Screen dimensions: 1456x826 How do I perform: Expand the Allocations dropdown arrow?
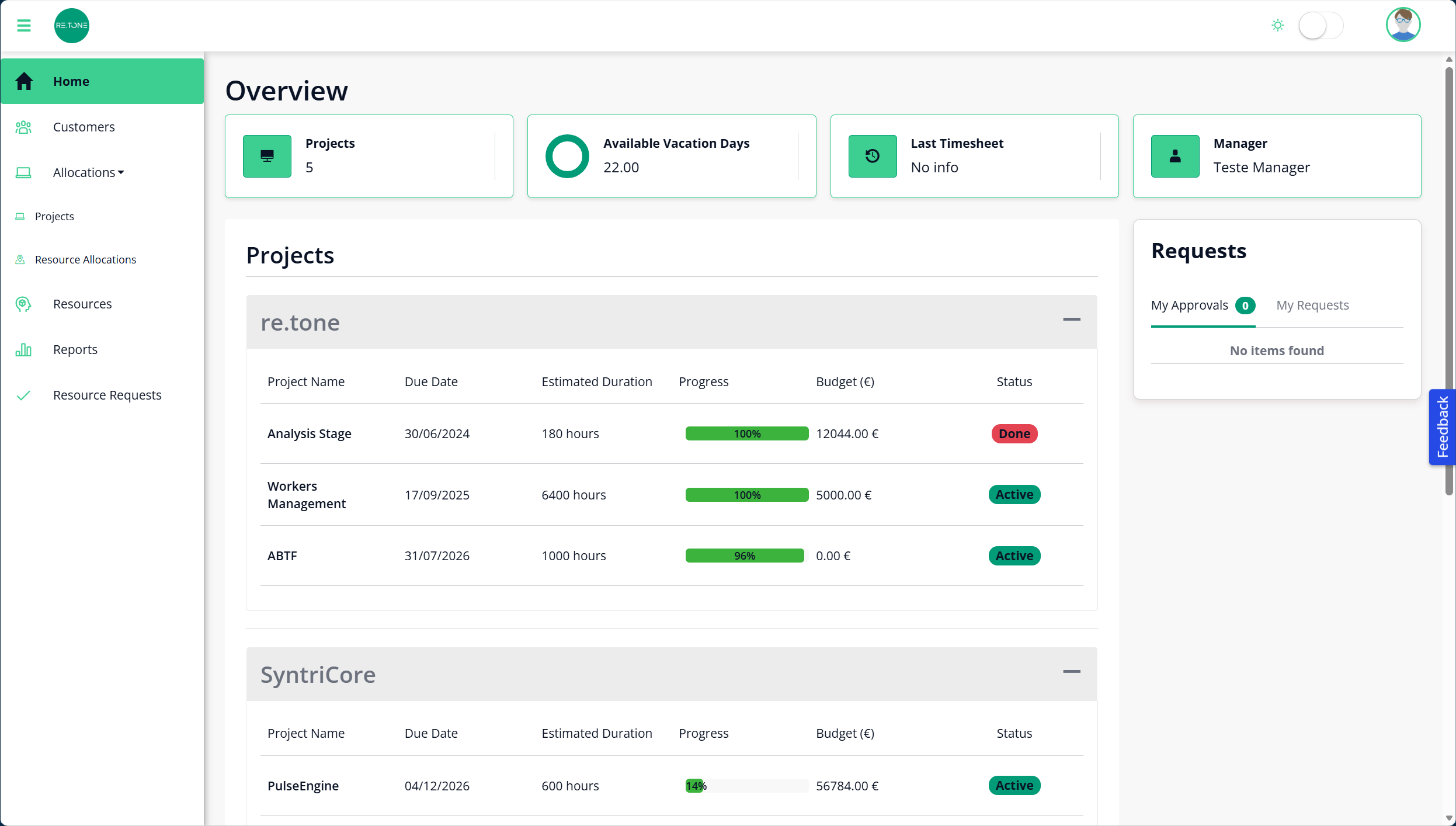point(121,172)
